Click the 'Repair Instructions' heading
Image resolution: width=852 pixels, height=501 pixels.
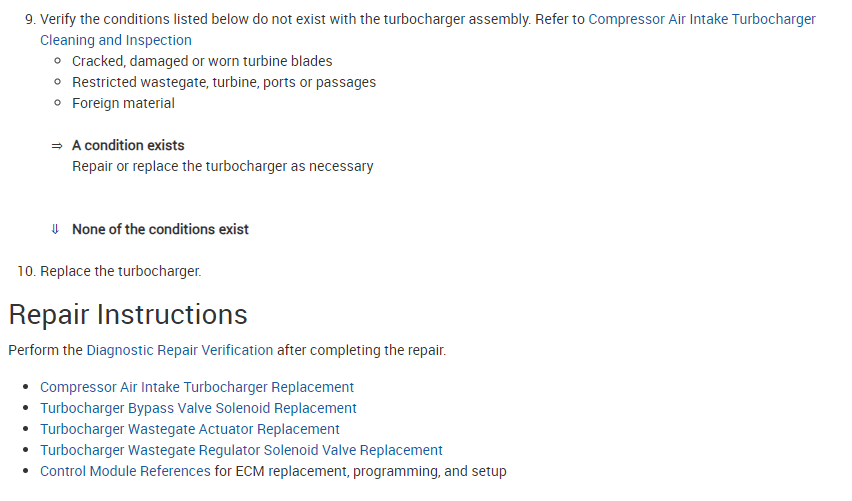[x=128, y=314]
